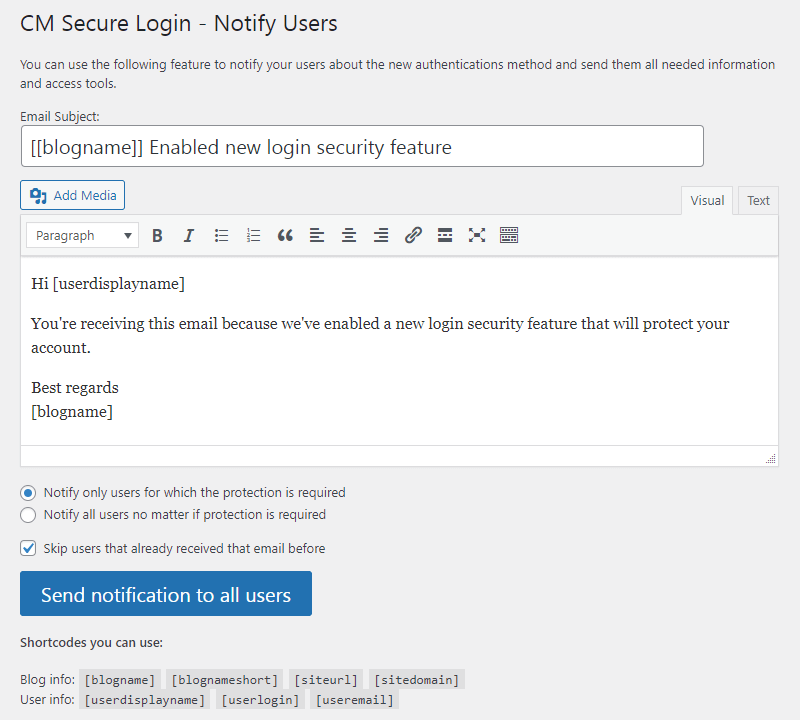Align text to the left

click(x=317, y=236)
